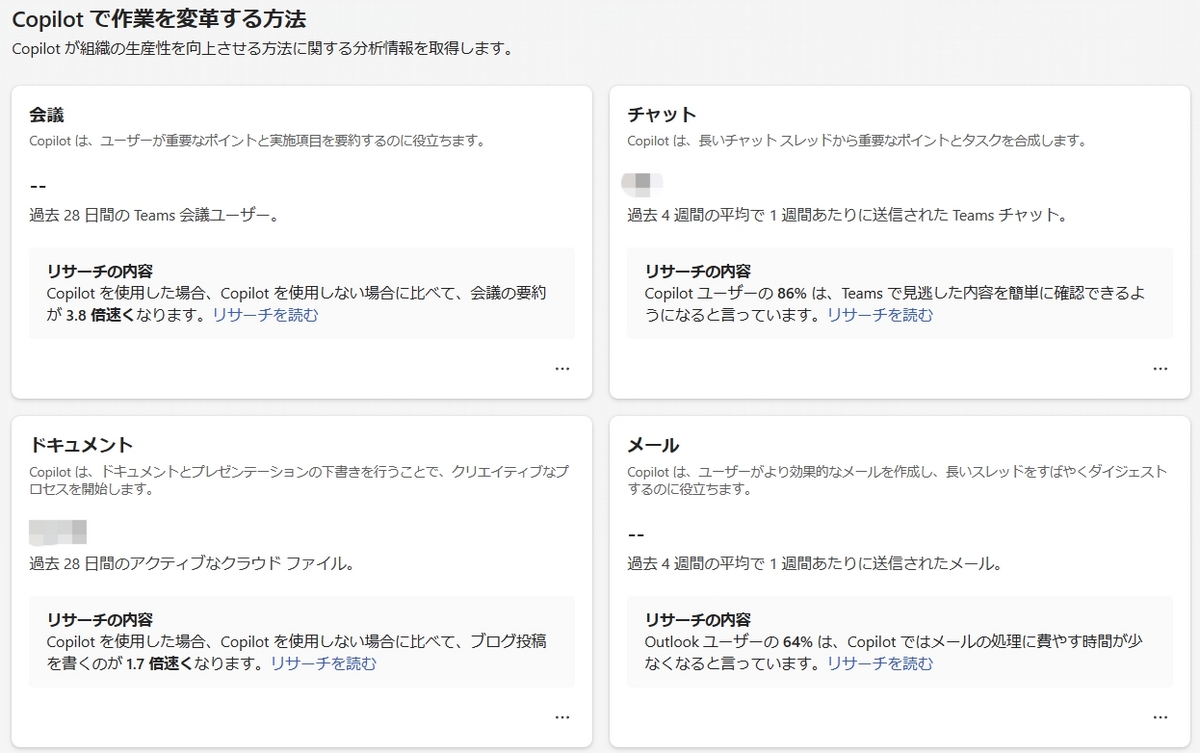1200x753 pixels.
Task: Open more options menu on チャット card
Action: (x=1160, y=368)
